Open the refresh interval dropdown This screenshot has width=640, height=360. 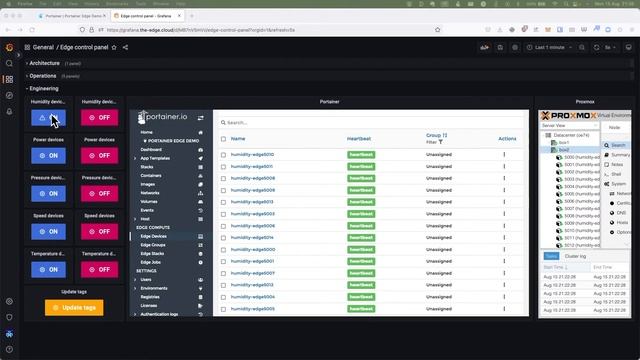pyautogui.click(x=611, y=47)
